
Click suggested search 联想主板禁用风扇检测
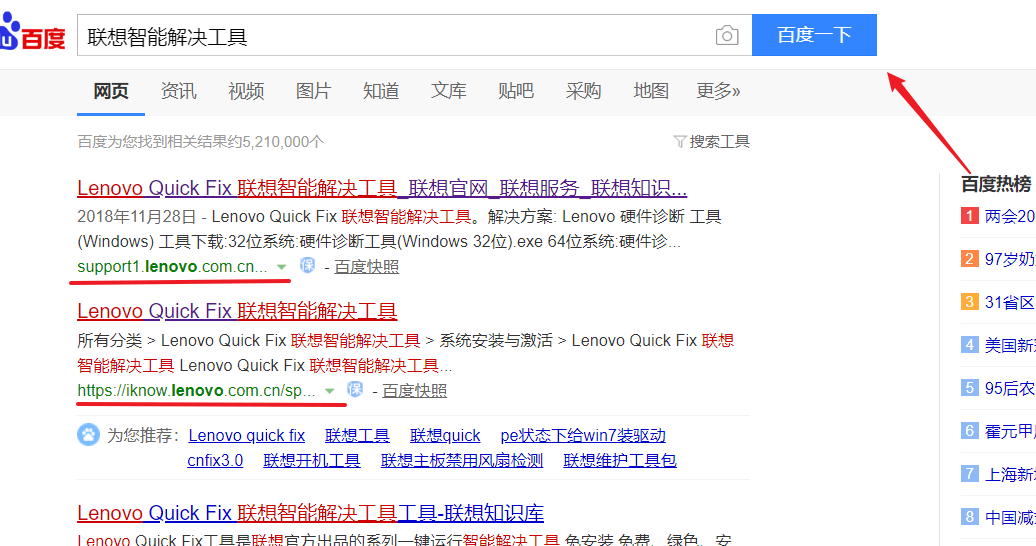coord(462,460)
